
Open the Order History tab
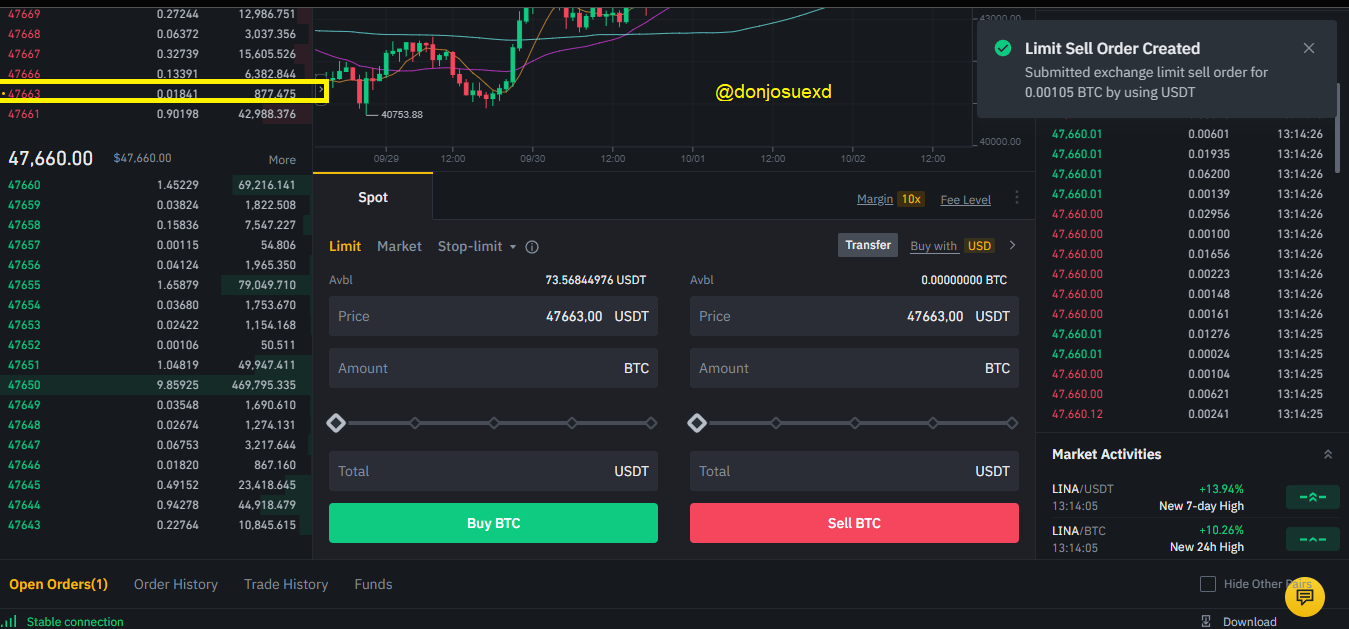click(x=176, y=584)
